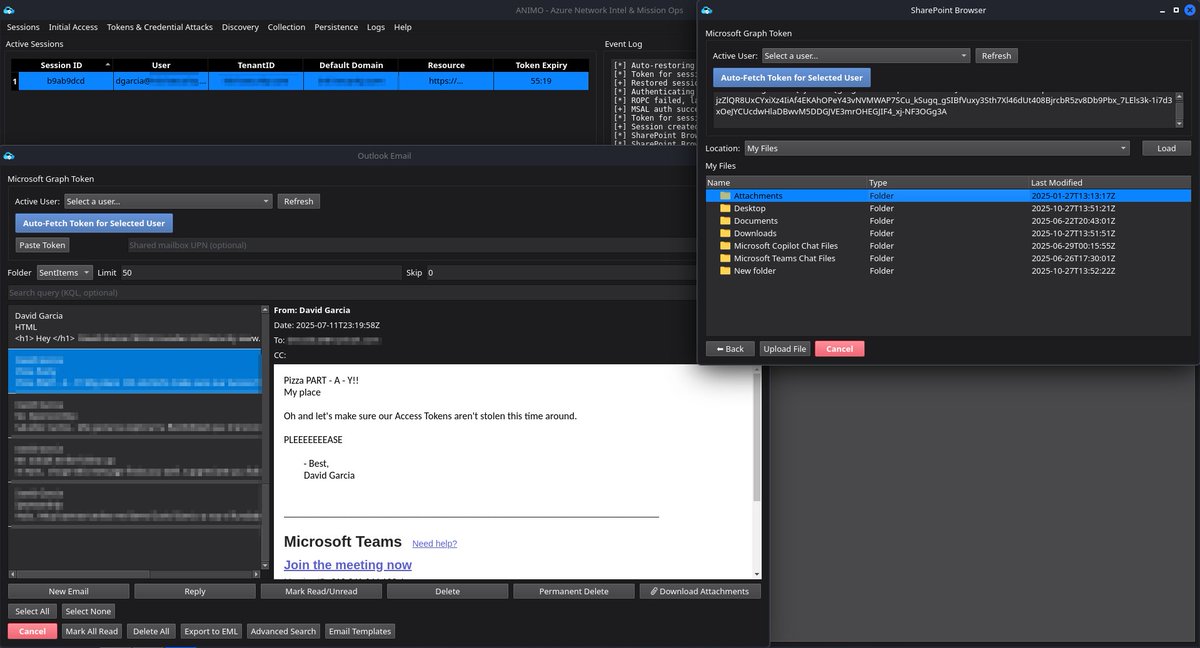Open Active User dropdown in SharePoint Browser
This screenshot has height=648, width=1200.
click(x=865, y=56)
